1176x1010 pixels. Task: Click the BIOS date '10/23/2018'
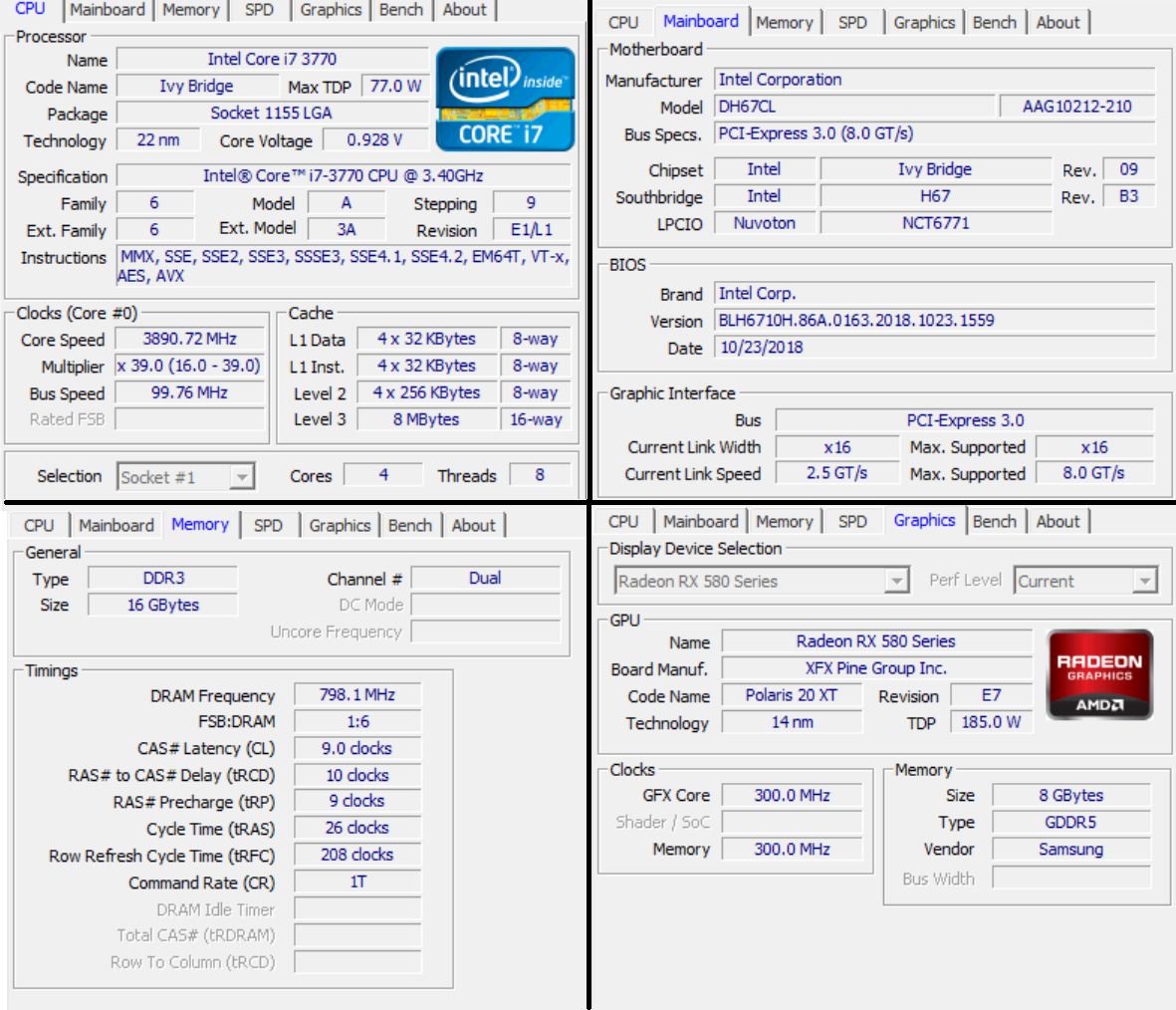pyautogui.click(x=934, y=348)
